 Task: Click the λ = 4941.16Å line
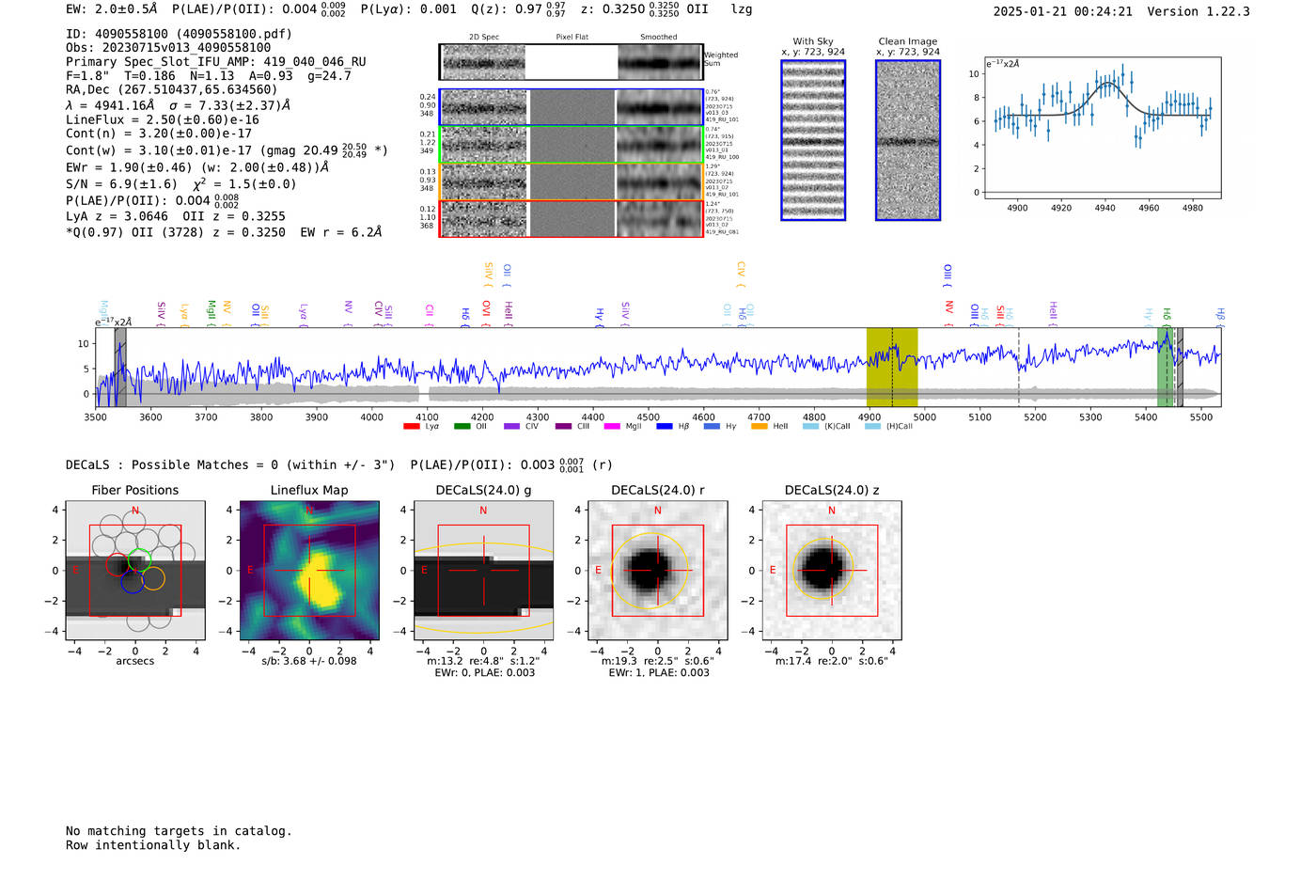(x=179, y=105)
